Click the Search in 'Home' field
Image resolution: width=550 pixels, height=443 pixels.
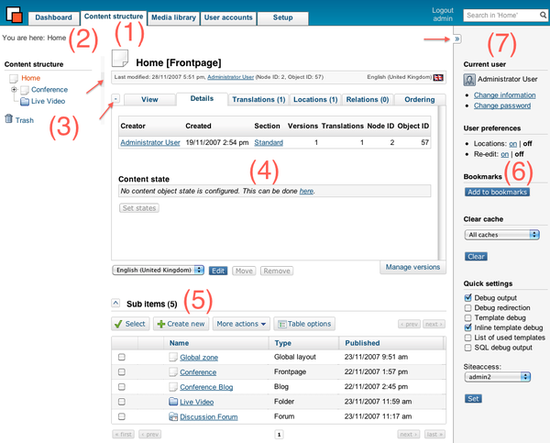pos(501,15)
